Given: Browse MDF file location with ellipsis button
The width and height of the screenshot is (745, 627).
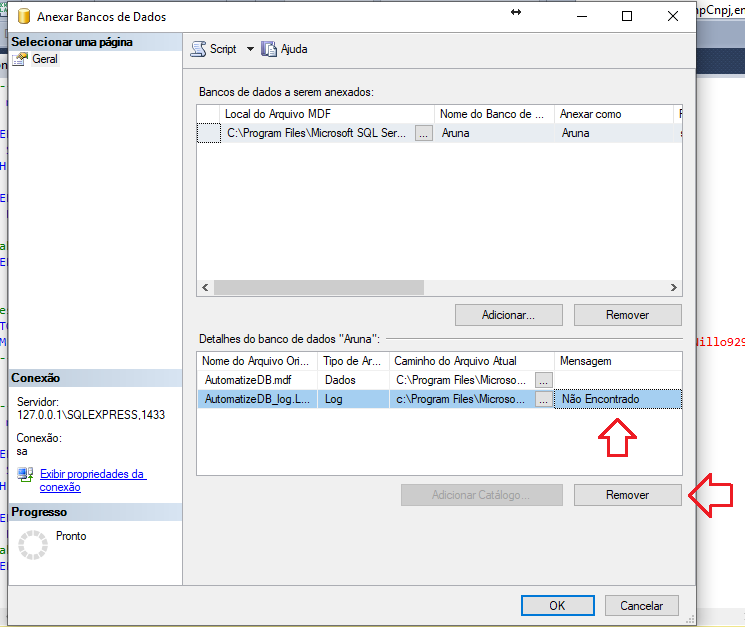Looking at the screenshot, I should coord(423,133).
